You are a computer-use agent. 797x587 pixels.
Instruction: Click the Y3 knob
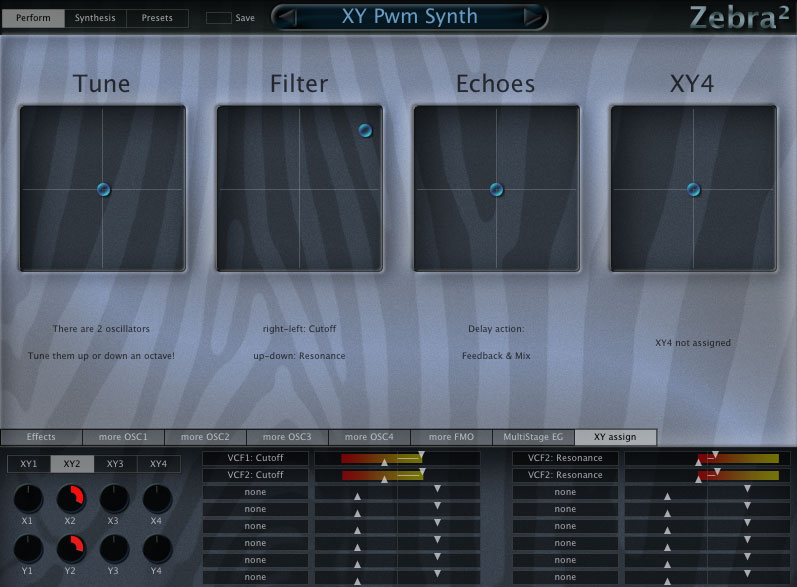coord(114,548)
